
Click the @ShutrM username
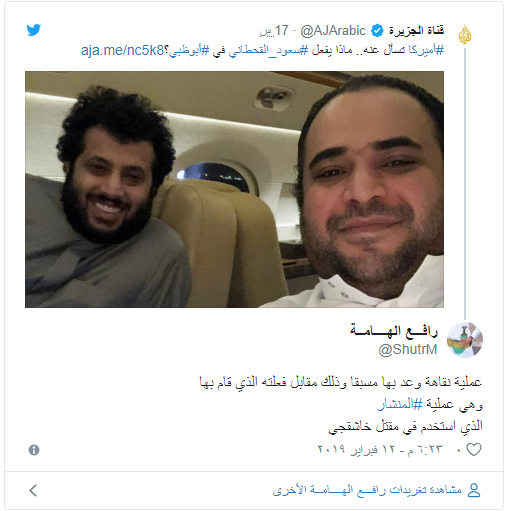point(408,349)
